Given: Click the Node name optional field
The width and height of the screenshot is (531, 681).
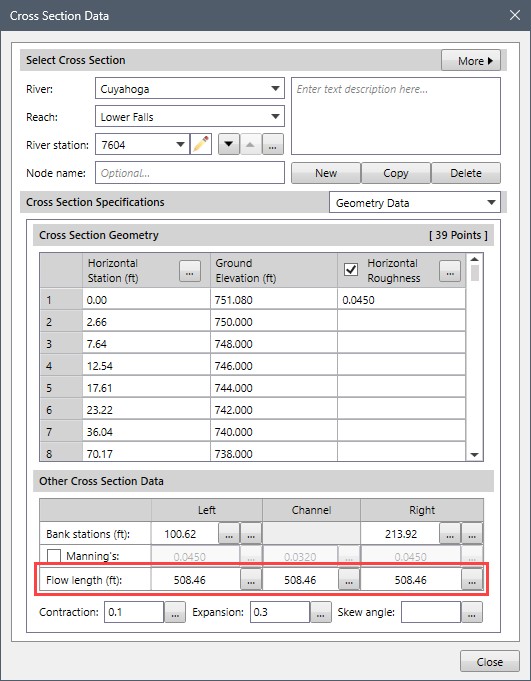Looking at the screenshot, I should [x=190, y=173].
